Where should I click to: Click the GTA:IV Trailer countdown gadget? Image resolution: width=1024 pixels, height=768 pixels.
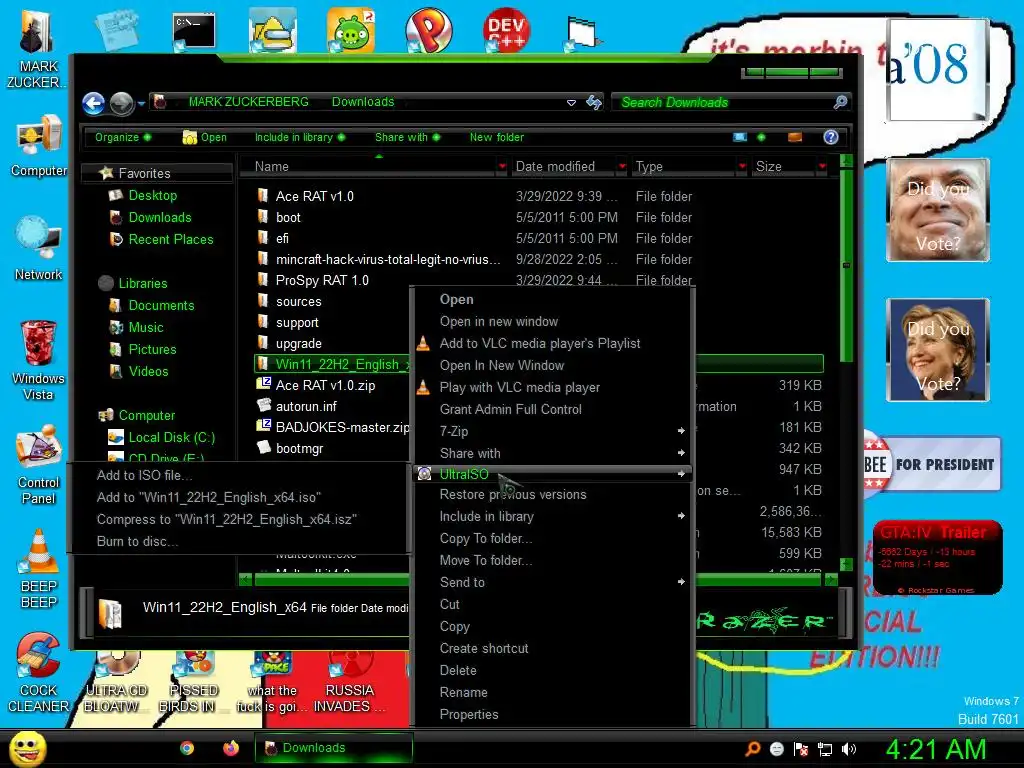[937, 557]
